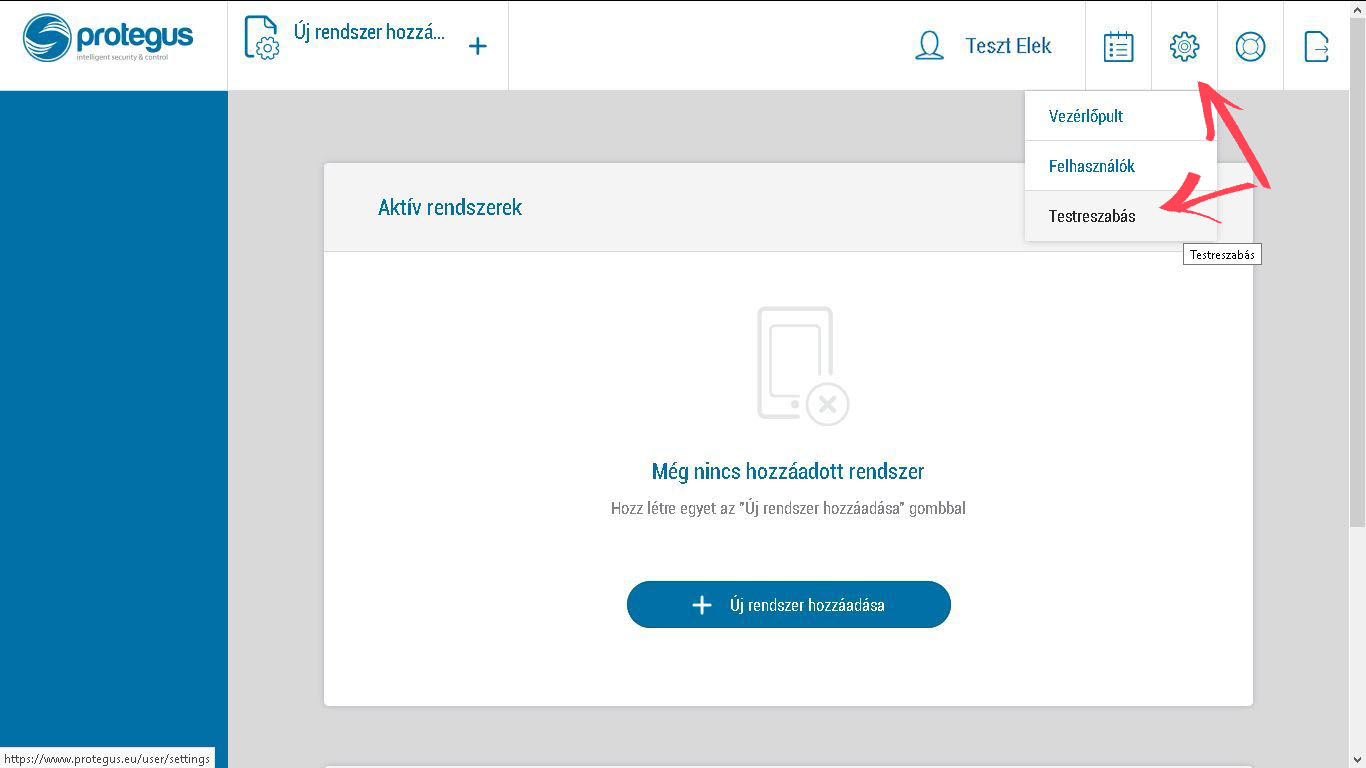Select Vezérlőpult from the settings menu
The width and height of the screenshot is (1366, 768).
pyautogui.click(x=1085, y=116)
